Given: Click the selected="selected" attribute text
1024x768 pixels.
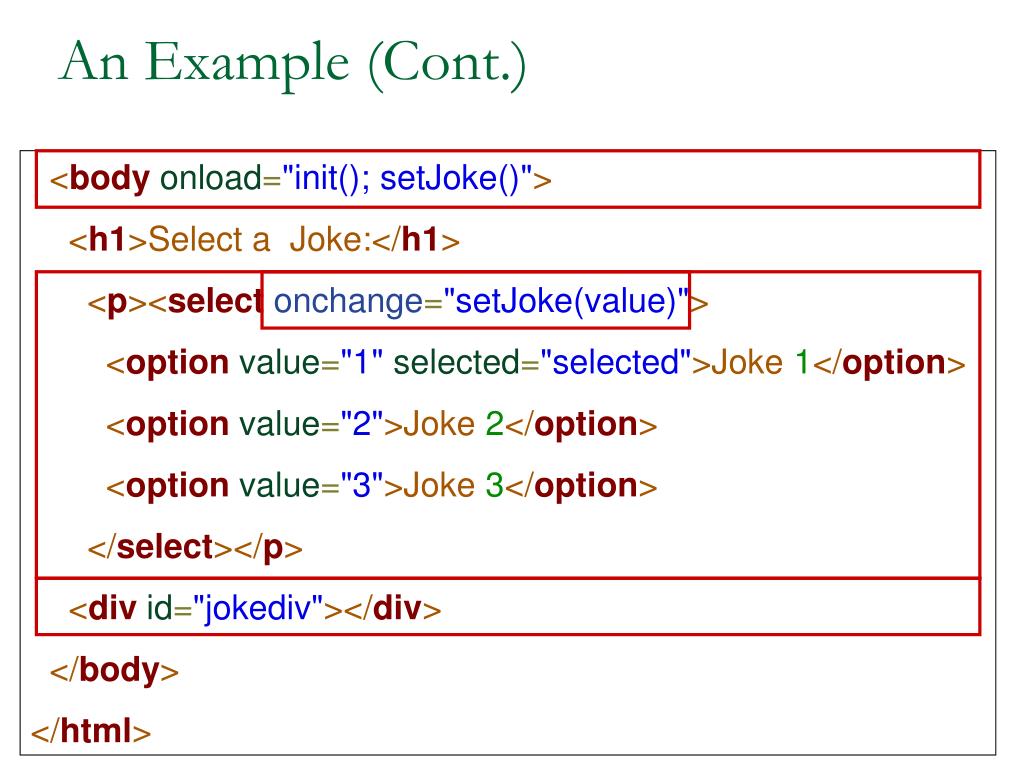Looking at the screenshot, I should 542,363.
